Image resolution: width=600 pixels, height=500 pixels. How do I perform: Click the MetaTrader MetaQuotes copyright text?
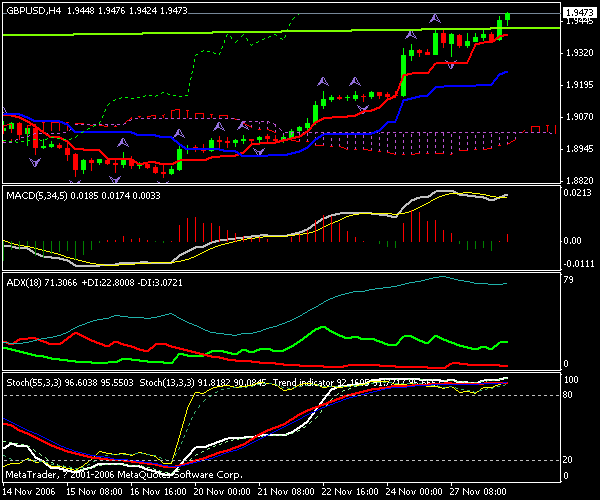[124, 475]
